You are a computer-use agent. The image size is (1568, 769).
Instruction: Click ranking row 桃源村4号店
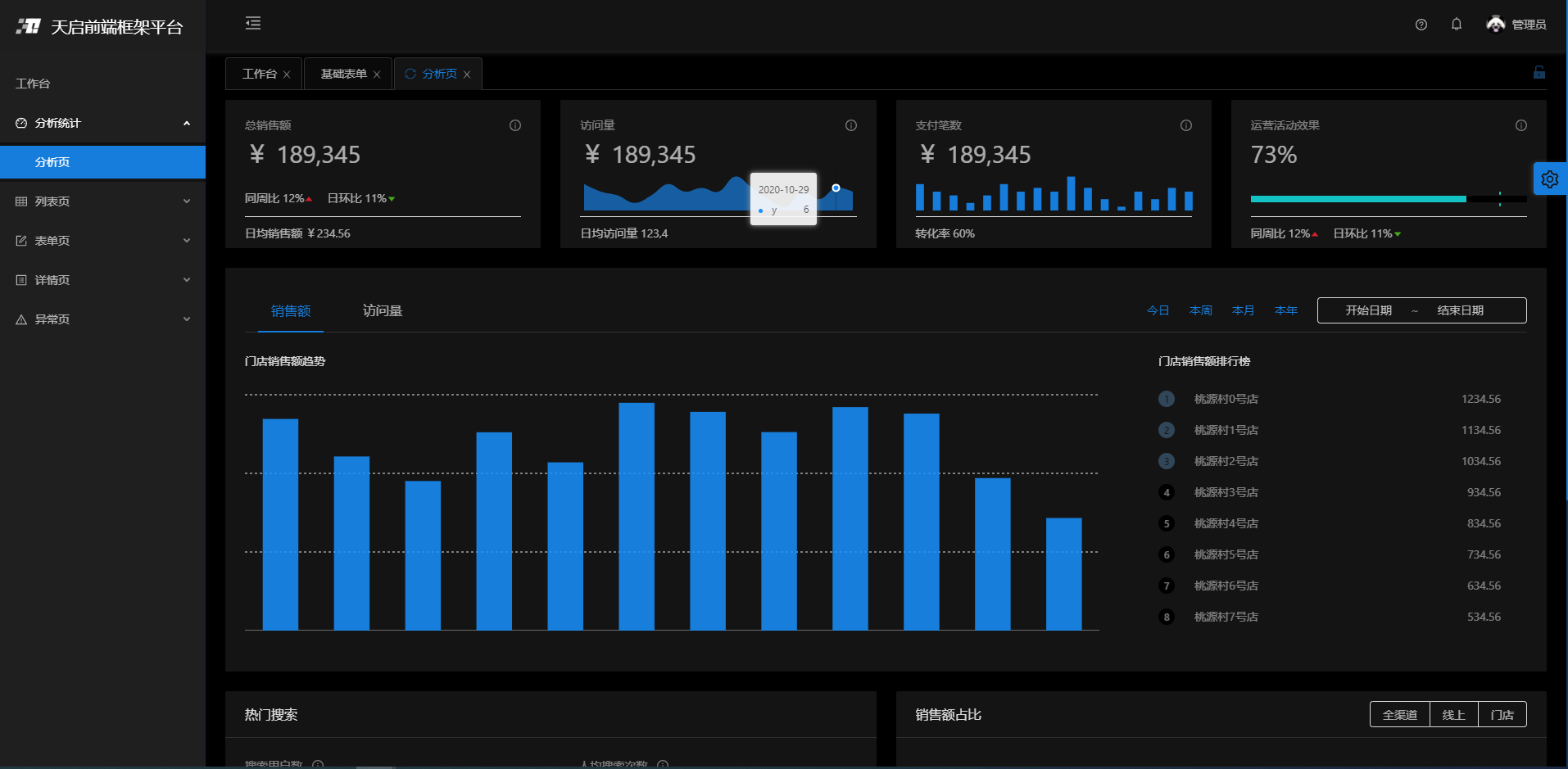[x=1329, y=523]
